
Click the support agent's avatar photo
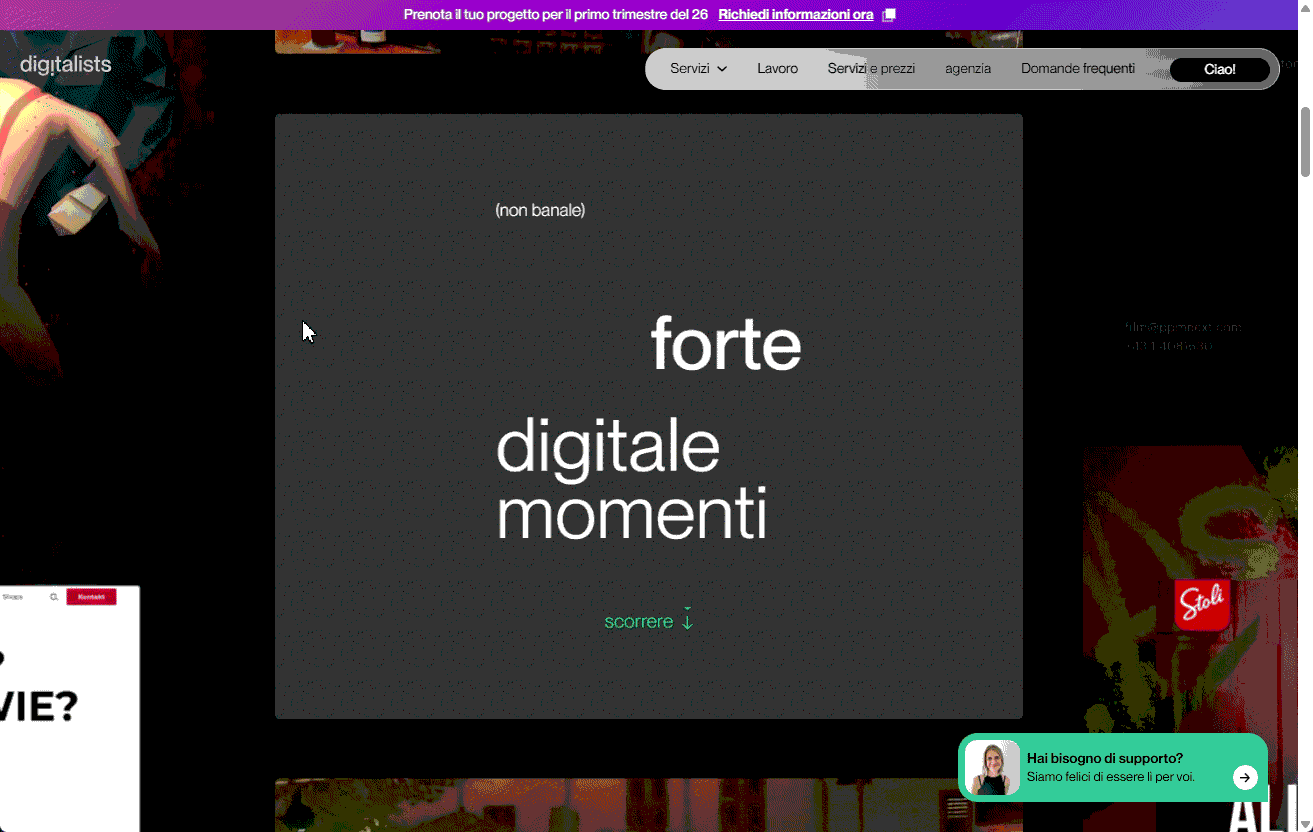[x=992, y=768]
